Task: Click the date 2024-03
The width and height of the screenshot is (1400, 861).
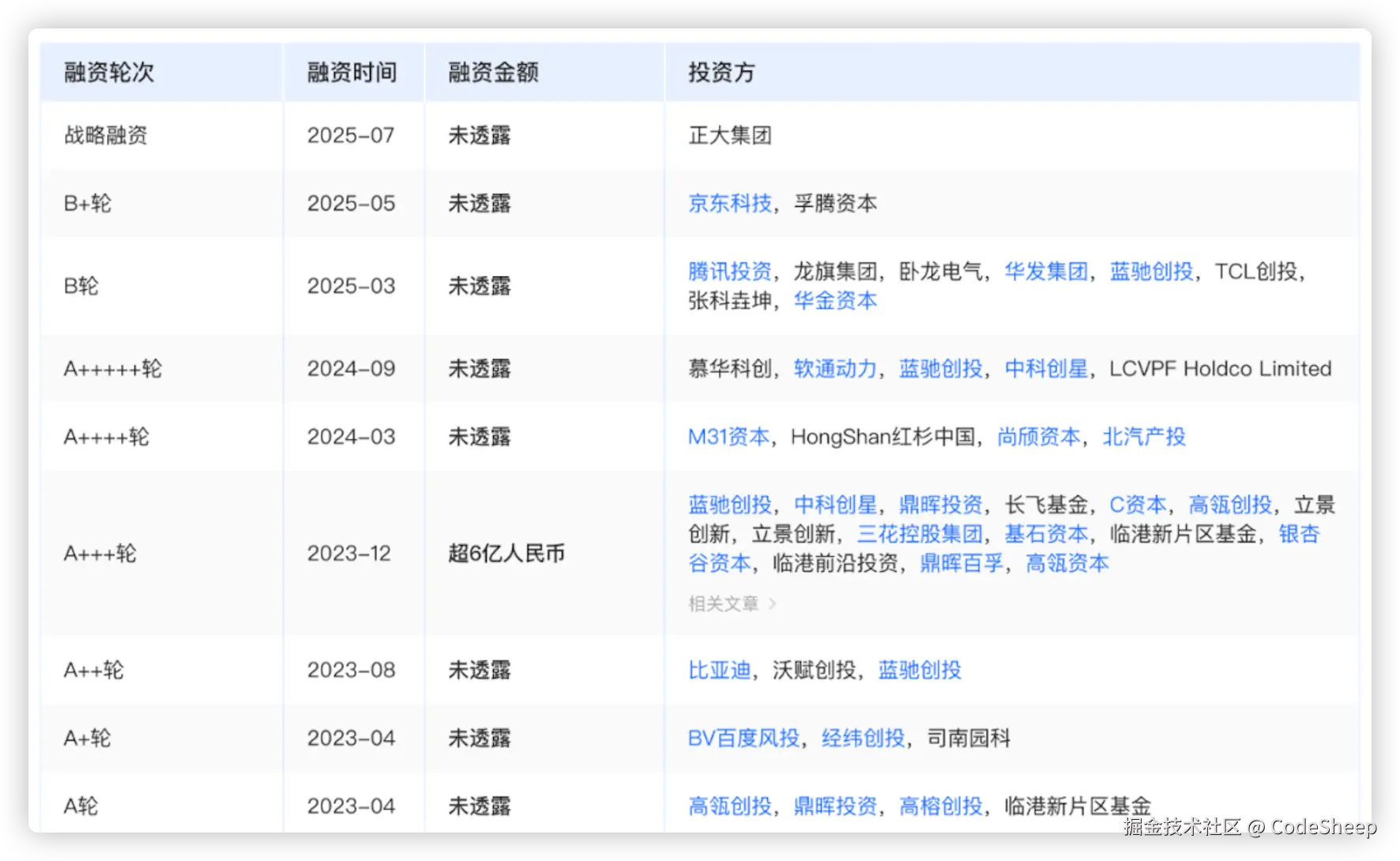Action: coord(351,437)
